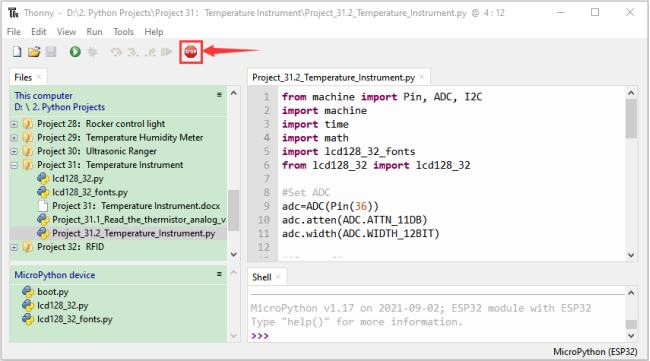The image size is (650, 361).
Task: Open the Edit menu
Action: coord(39,32)
